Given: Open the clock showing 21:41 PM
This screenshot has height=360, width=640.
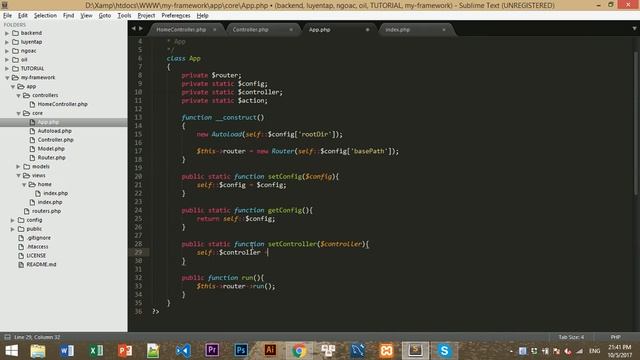Looking at the screenshot, I should click(620, 351).
